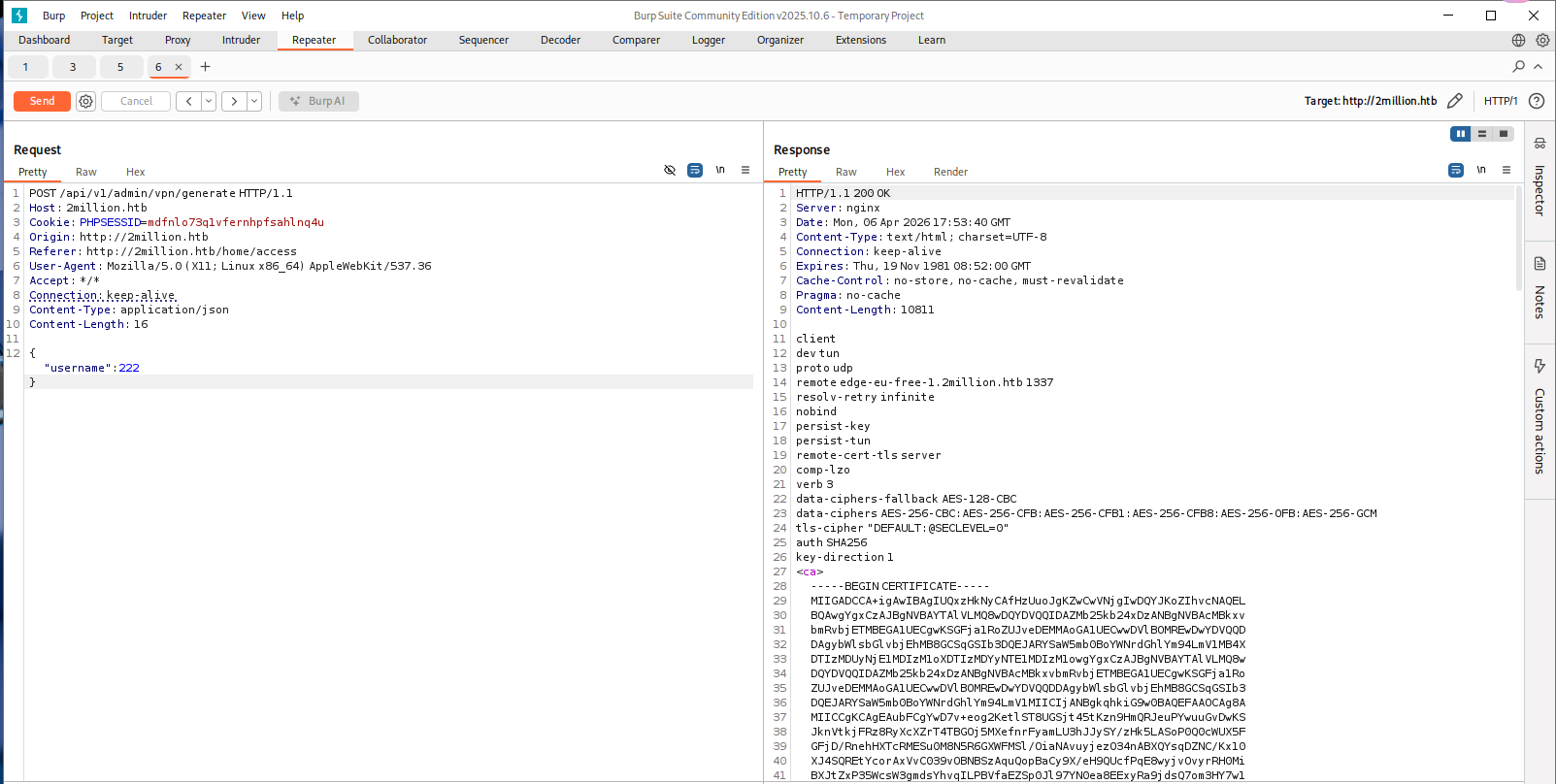
Task: Open Burp settings gear in top bar
Action: pyautogui.click(x=1542, y=40)
